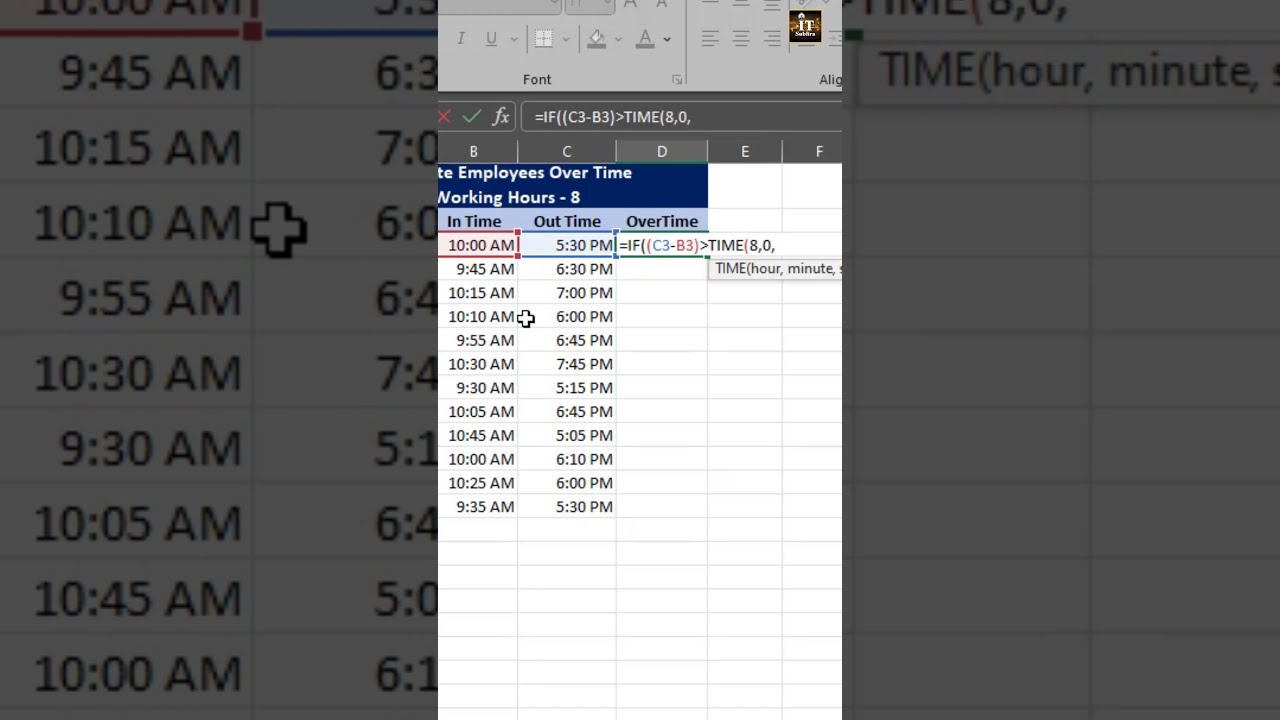Click the TIME function tooltip name
The image size is (1280, 720).
[732, 268]
